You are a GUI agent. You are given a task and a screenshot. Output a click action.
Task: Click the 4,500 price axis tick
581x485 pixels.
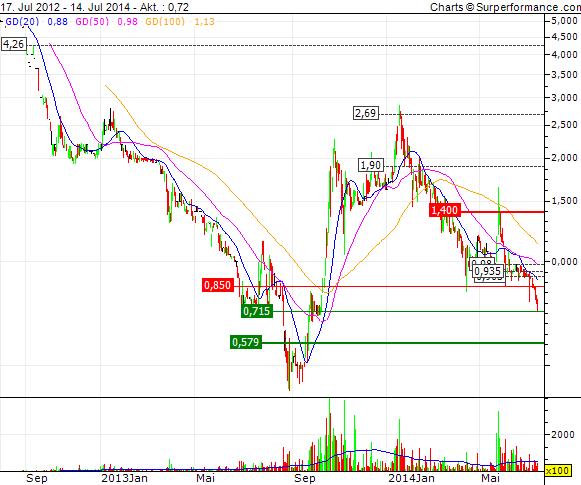(x=564, y=37)
